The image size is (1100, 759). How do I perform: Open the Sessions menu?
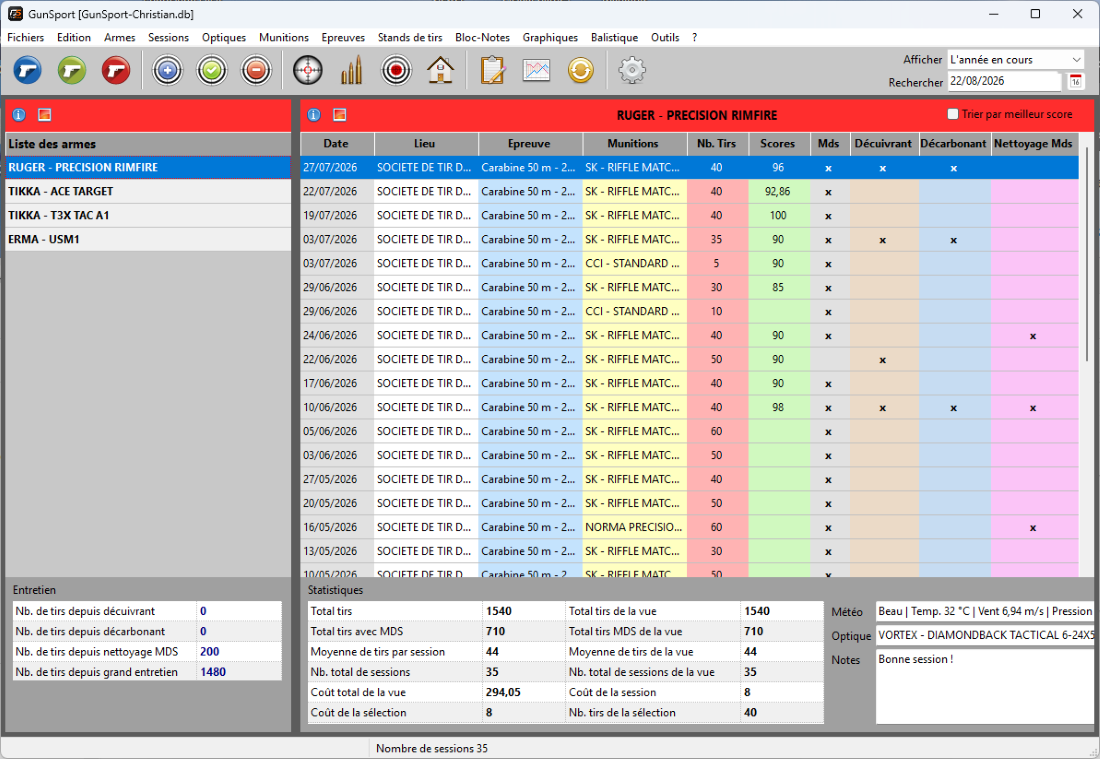tap(168, 37)
